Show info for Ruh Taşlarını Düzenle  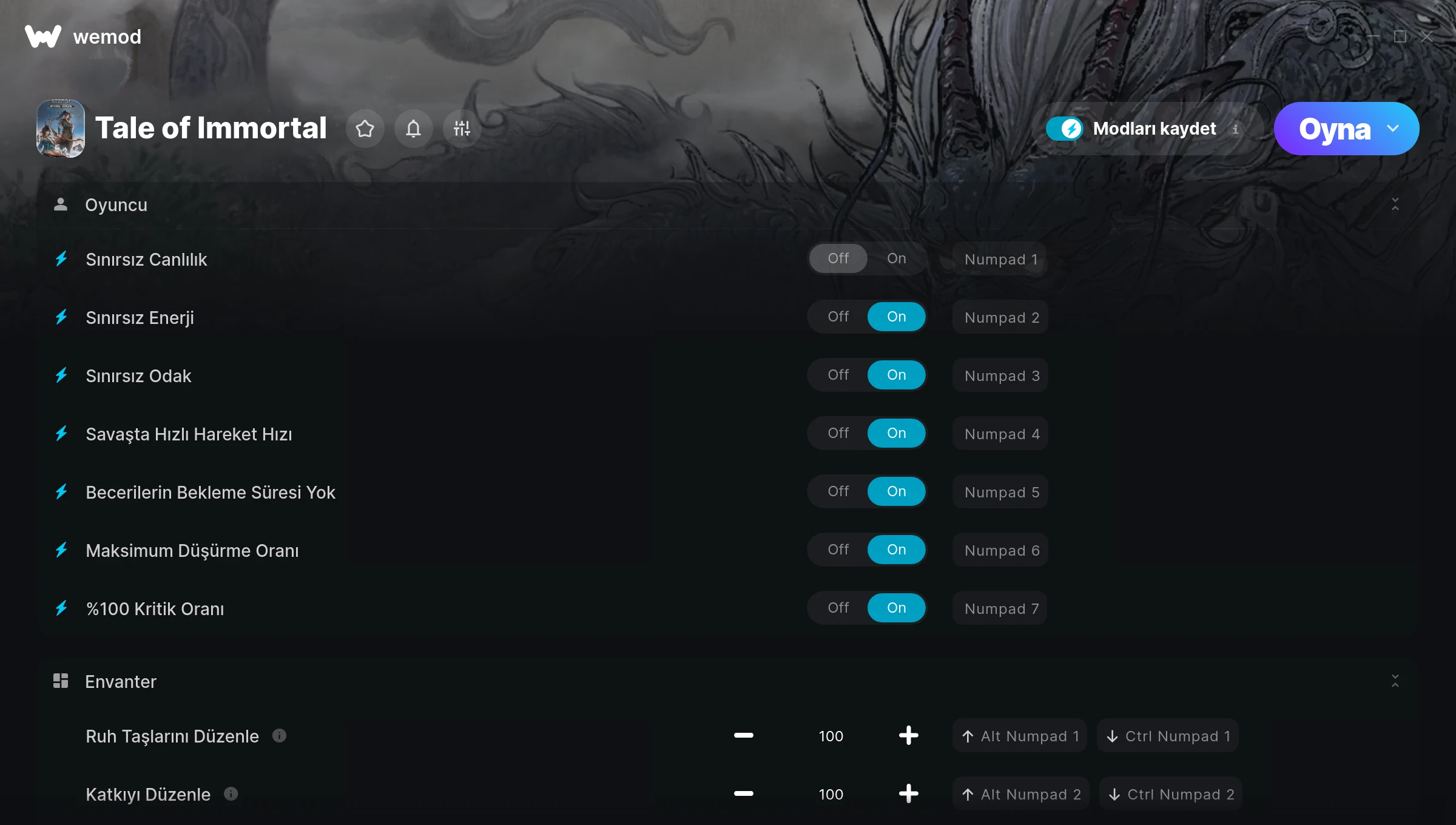[x=279, y=736]
